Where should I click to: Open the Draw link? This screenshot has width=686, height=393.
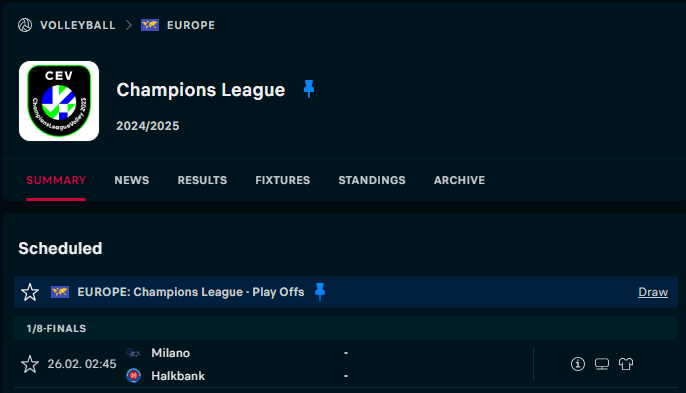(x=653, y=292)
